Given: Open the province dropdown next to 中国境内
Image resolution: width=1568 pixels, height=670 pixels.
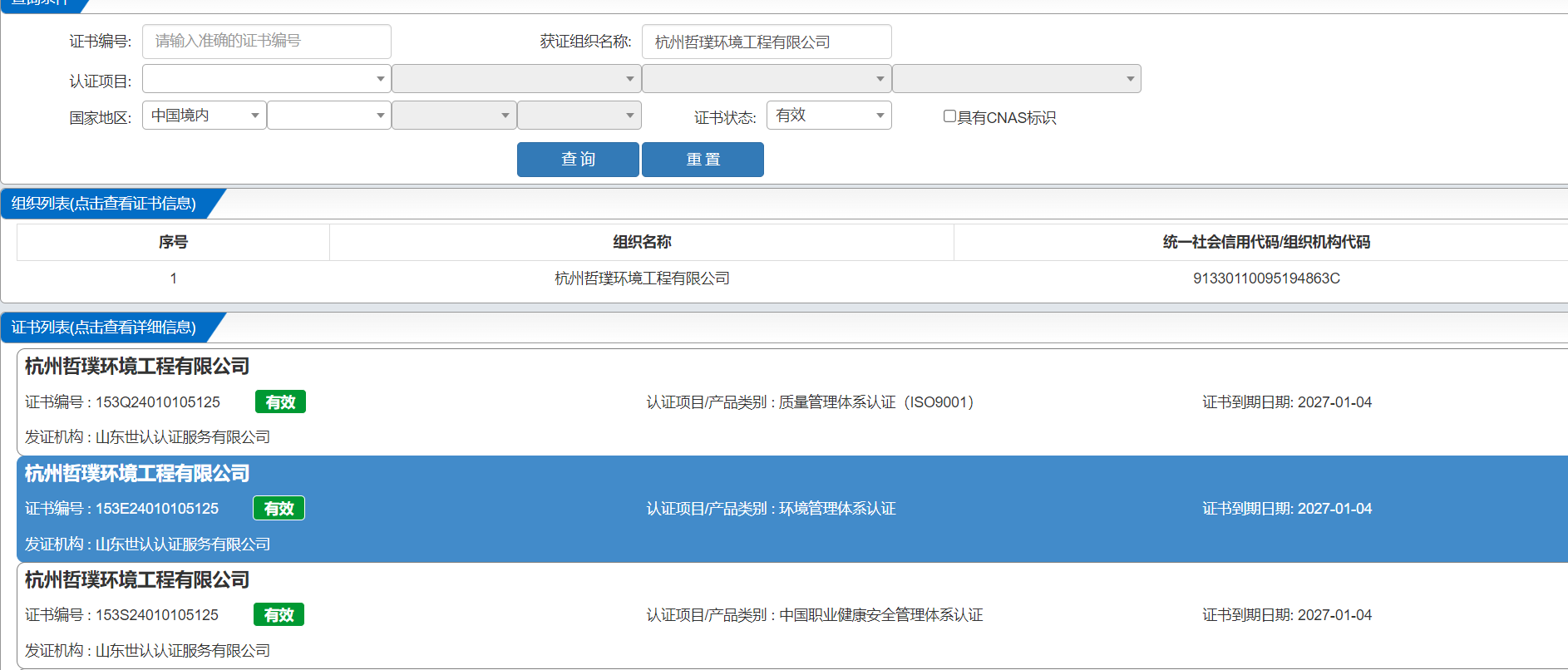Looking at the screenshot, I should (329, 116).
